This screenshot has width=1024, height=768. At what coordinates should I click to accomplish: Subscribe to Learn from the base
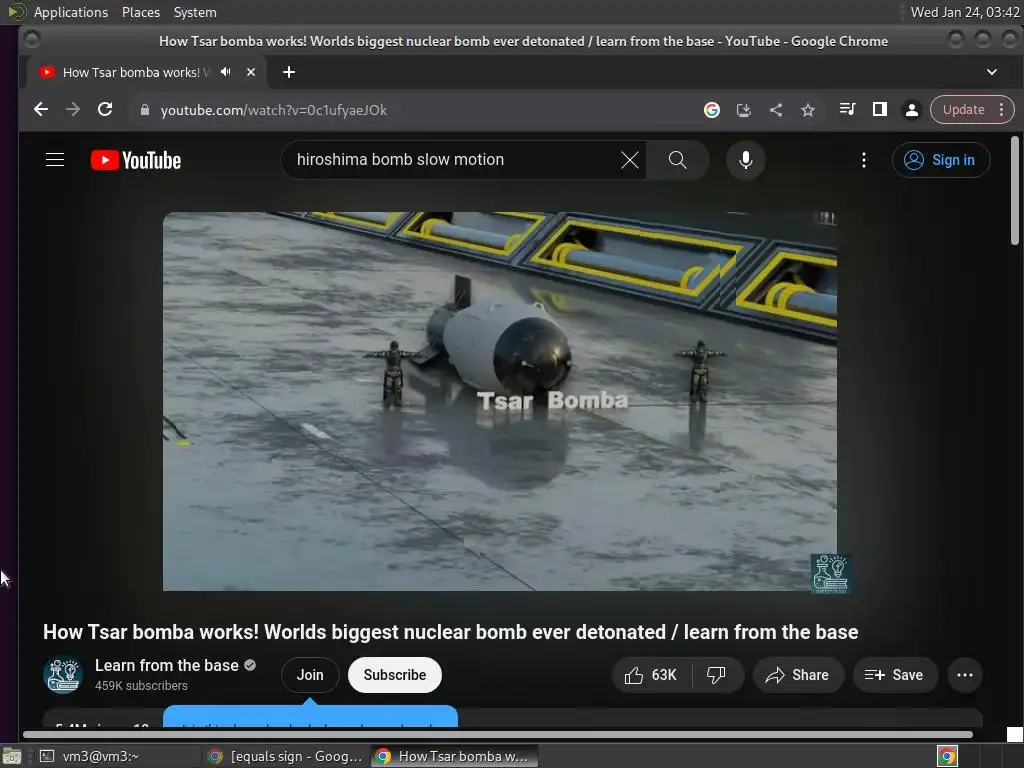pos(394,675)
